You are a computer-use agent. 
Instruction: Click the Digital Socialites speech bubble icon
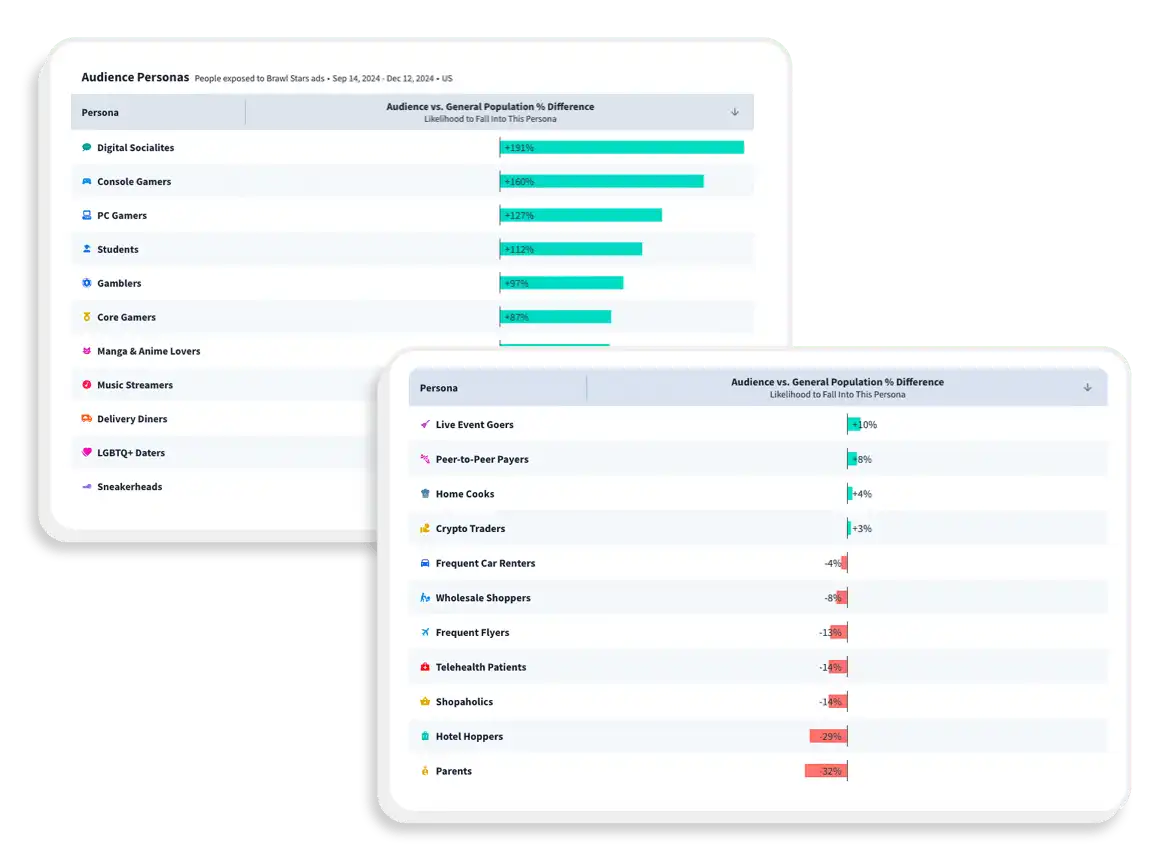(x=87, y=147)
